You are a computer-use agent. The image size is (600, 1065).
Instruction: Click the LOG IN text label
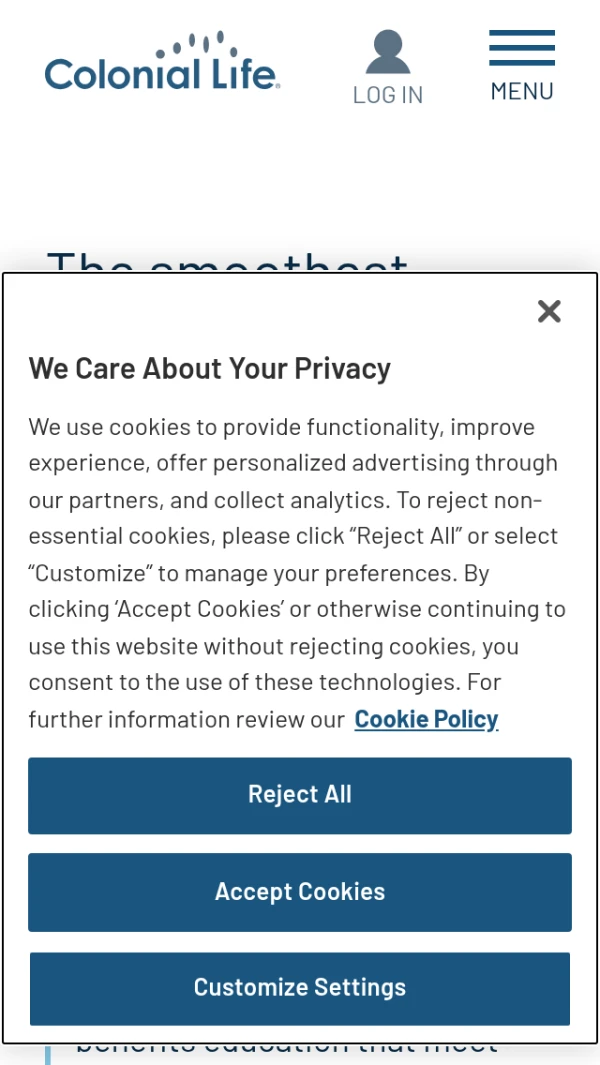coord(387,95)
